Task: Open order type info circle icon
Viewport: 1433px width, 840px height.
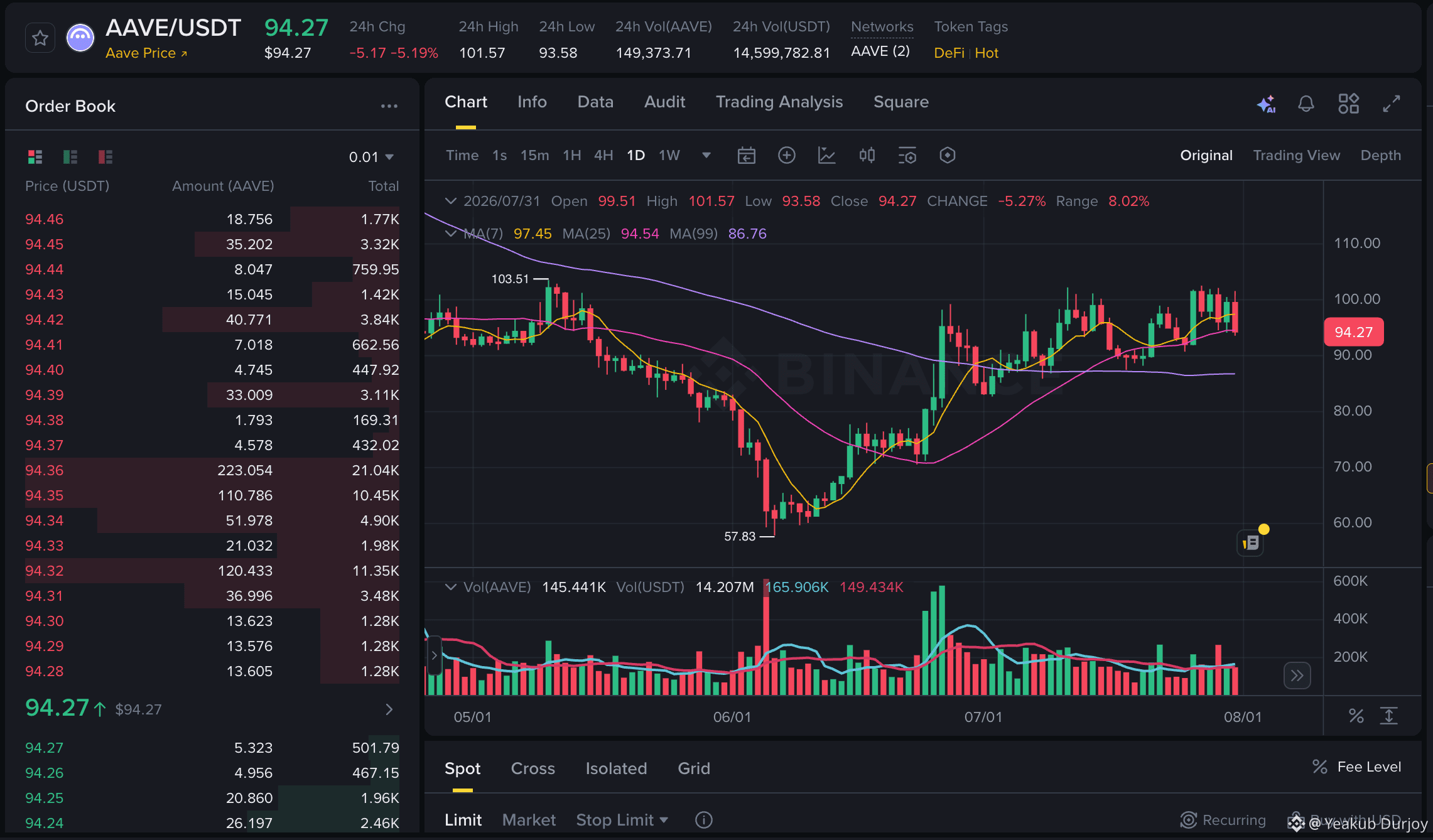Action: (x=704, y=820)
